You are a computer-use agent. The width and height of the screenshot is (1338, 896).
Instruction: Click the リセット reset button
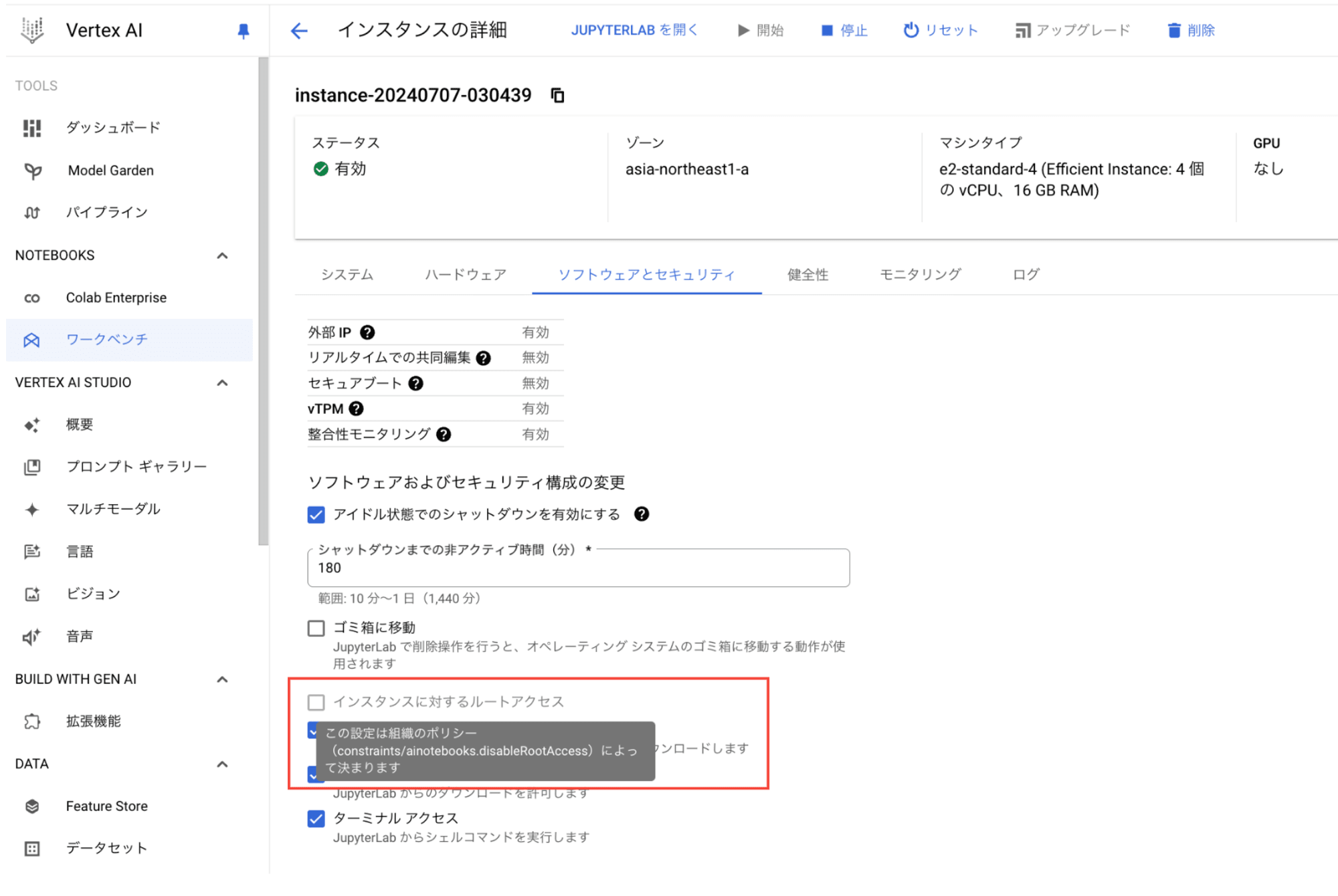pos(941,31)
